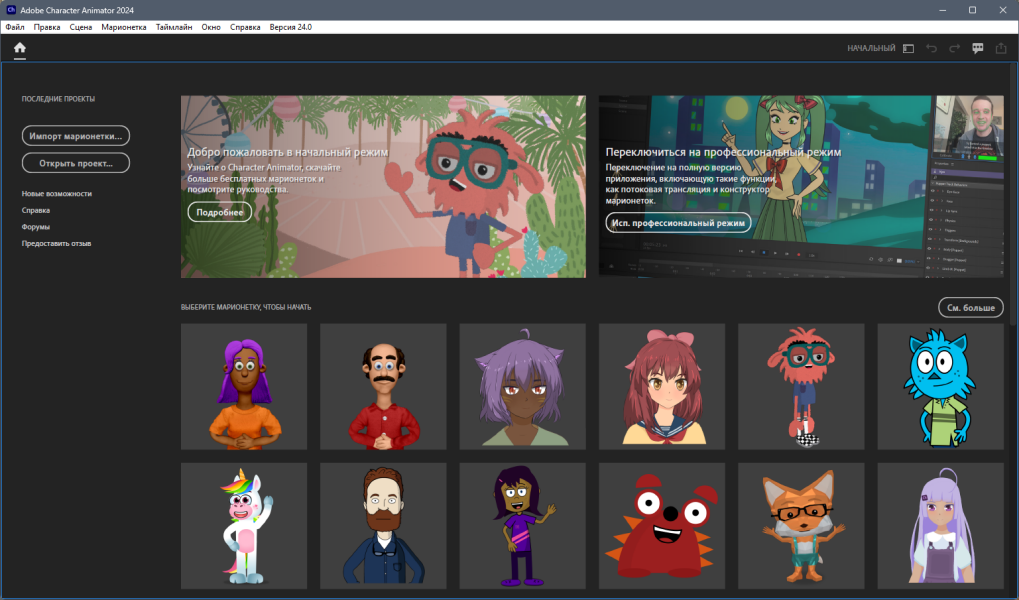
Task: Click the Открыть проект button
Action: 76,163
